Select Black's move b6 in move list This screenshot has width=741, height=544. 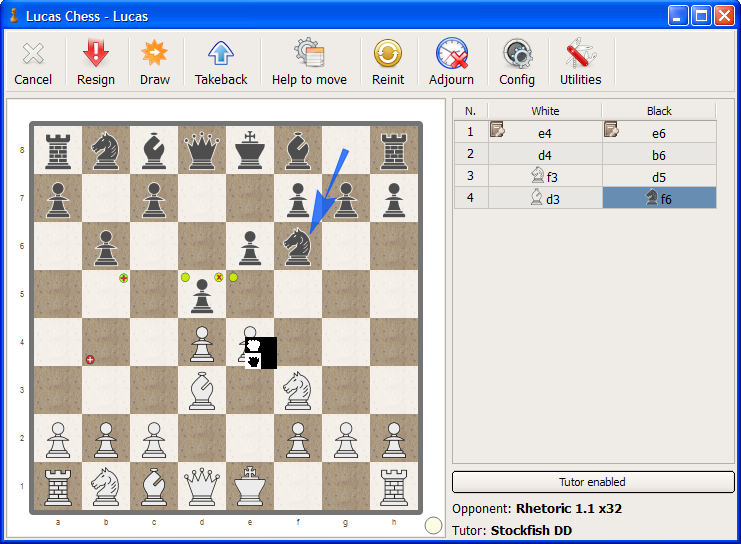point(659,154)
